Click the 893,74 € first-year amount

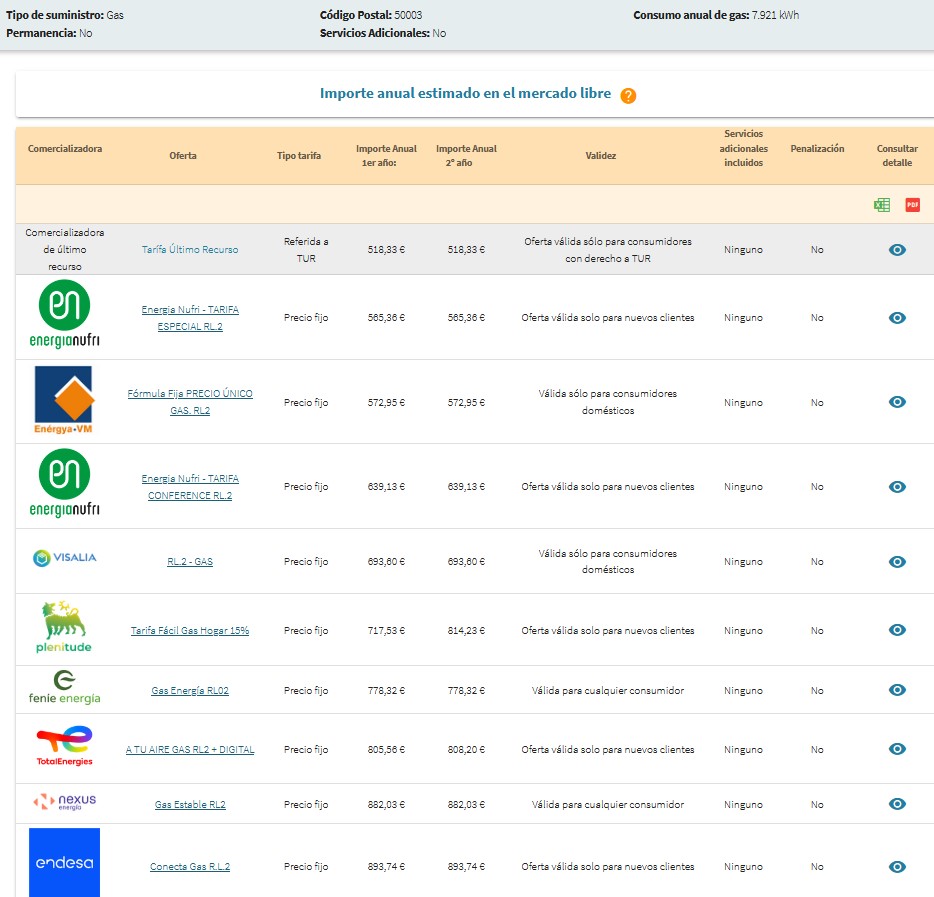pos(386,867)
